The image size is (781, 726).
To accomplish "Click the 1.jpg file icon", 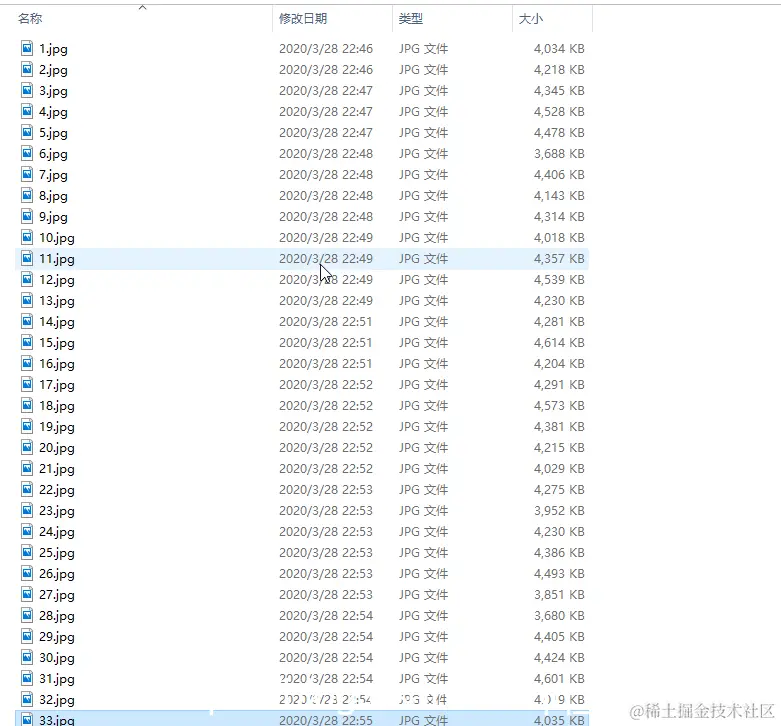I will pyautogui.click(x=27, y=48).
